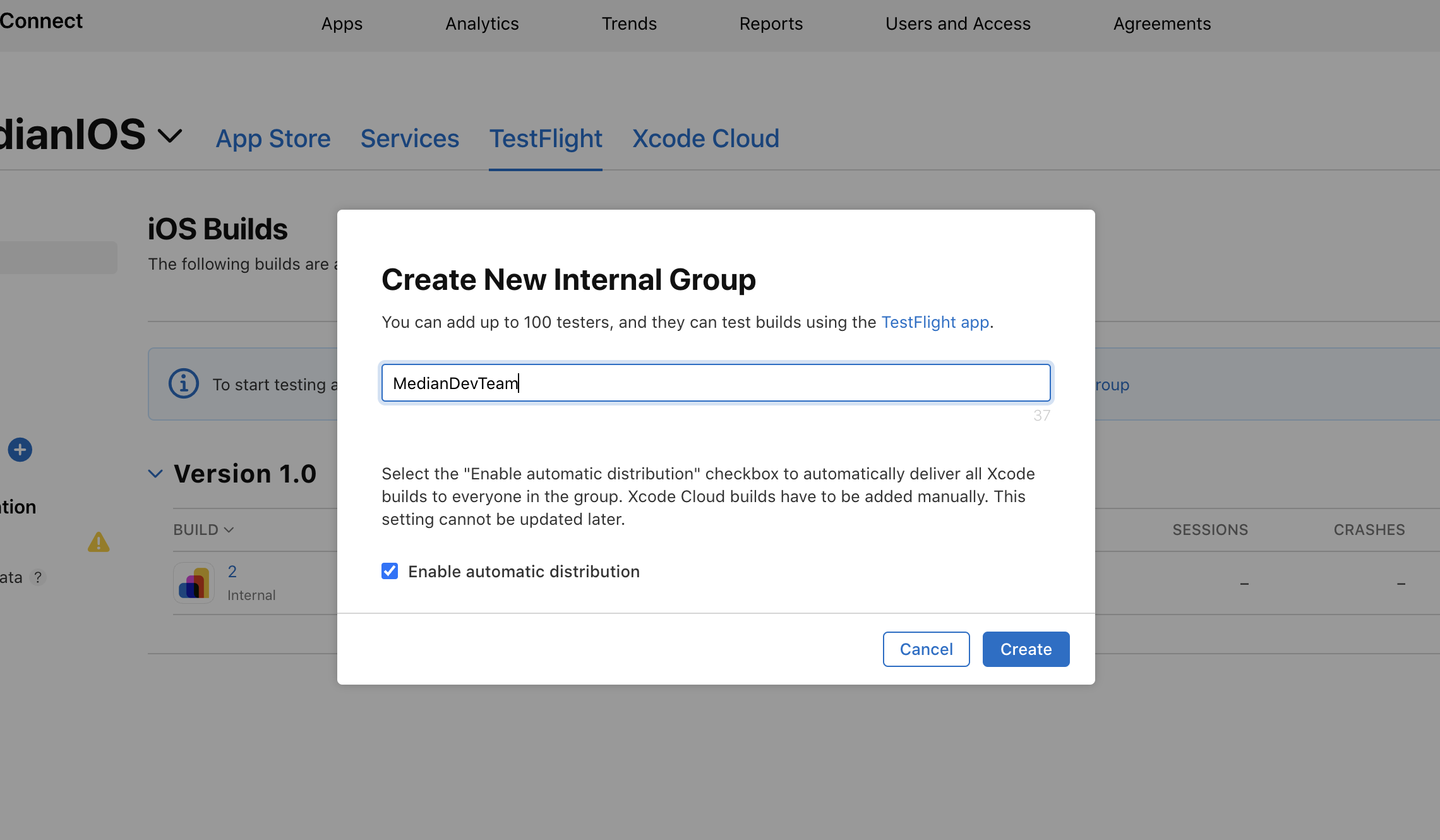The image size is (1440, 840).
Task: Focus the group name input field
Action: click(x=716, y=383)
